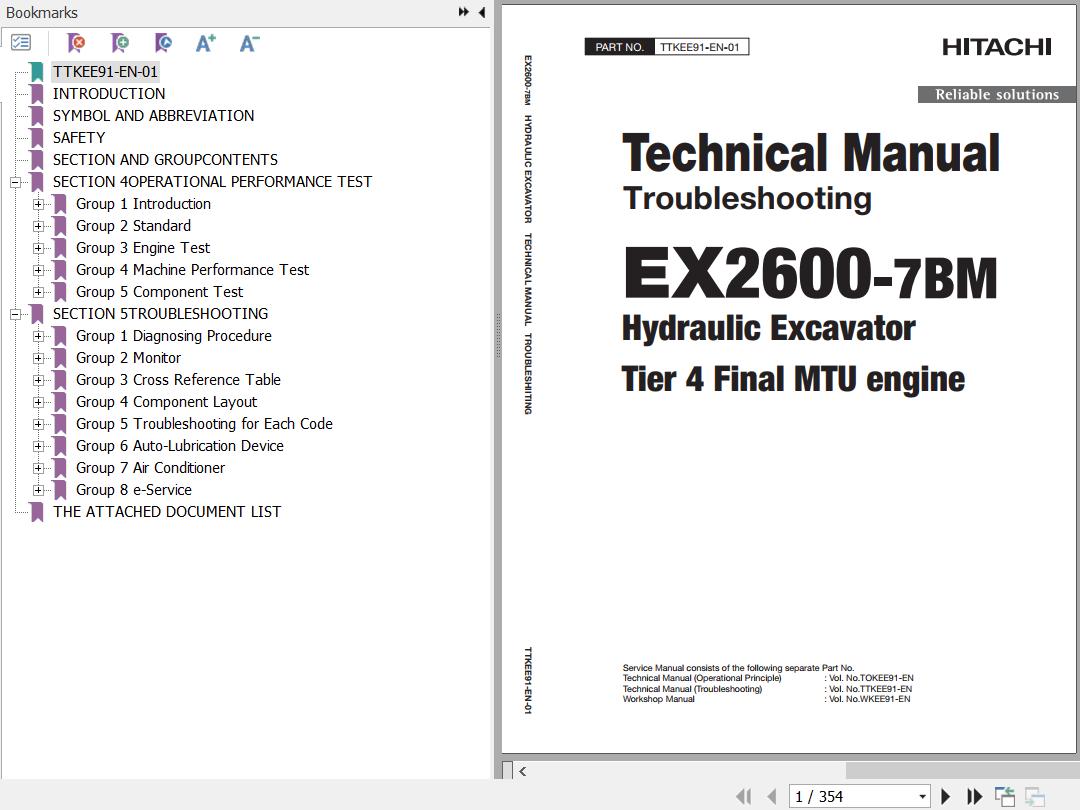The height and width of the screenshot is (810, 1080).
Task: Collapse SECTION 5 TROUBLESHOOTING node
Action: (x=15, y=315)
